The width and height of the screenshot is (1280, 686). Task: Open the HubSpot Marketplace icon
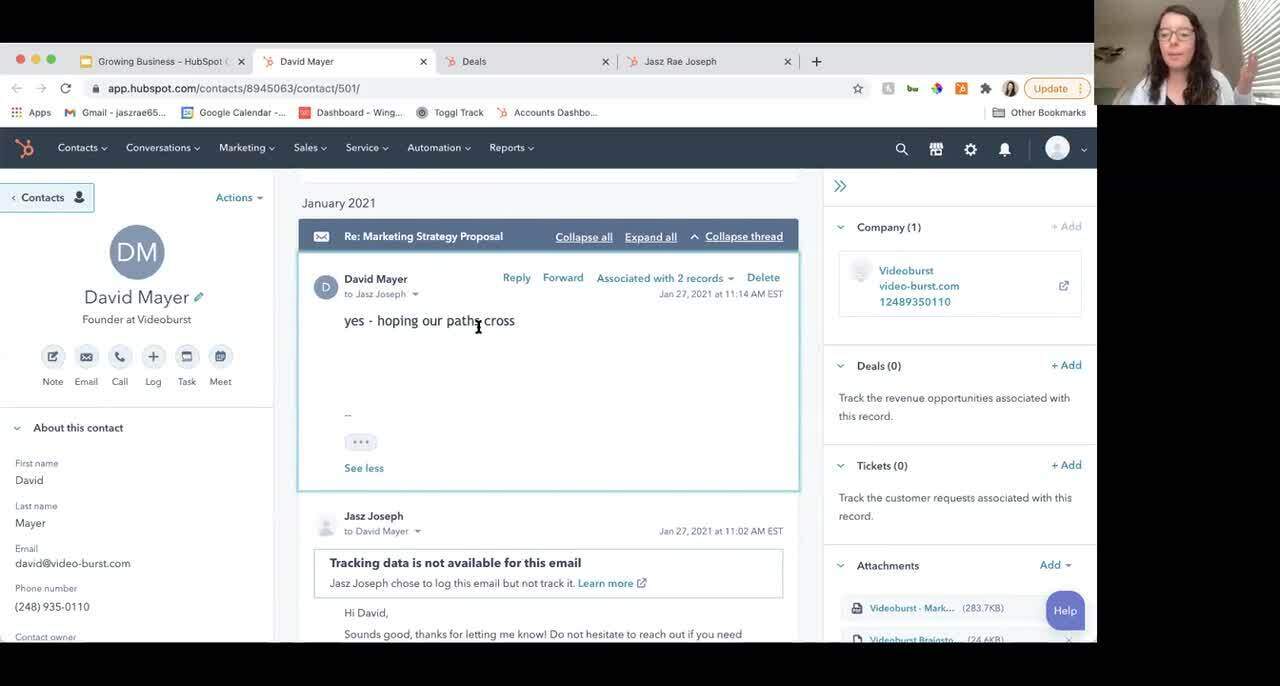coord(936,149)
